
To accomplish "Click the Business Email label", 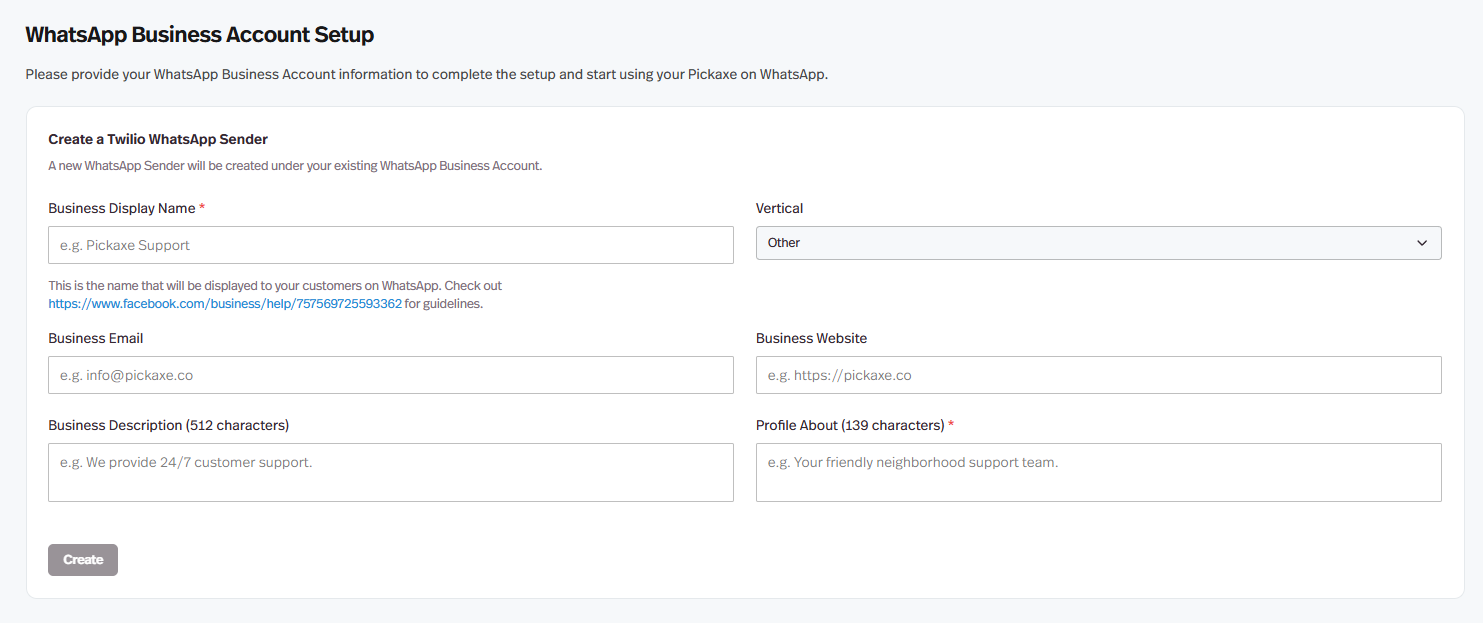I will [95, 338].
